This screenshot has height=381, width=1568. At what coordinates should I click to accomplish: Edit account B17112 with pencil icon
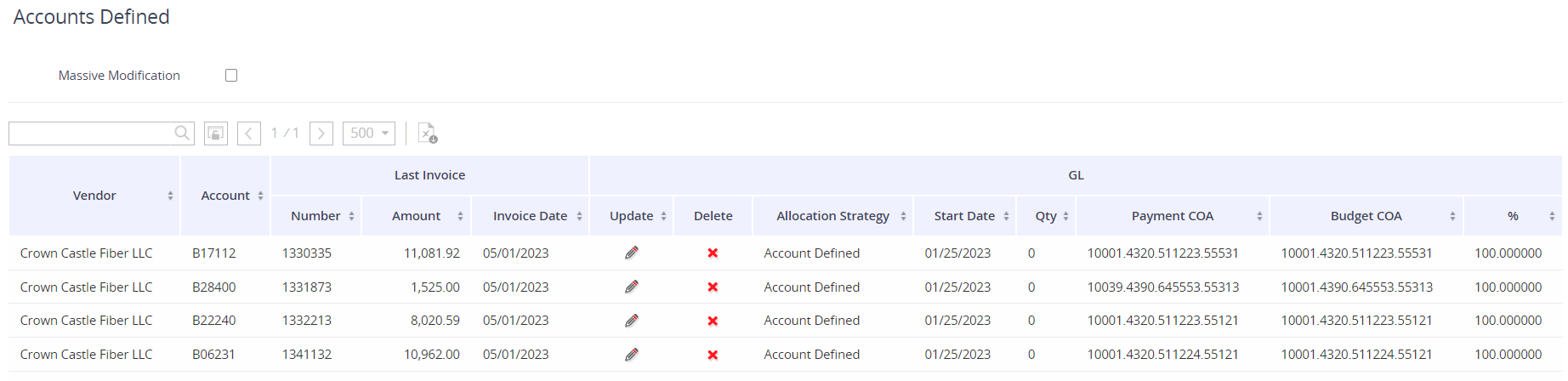(x=632, y=253)
